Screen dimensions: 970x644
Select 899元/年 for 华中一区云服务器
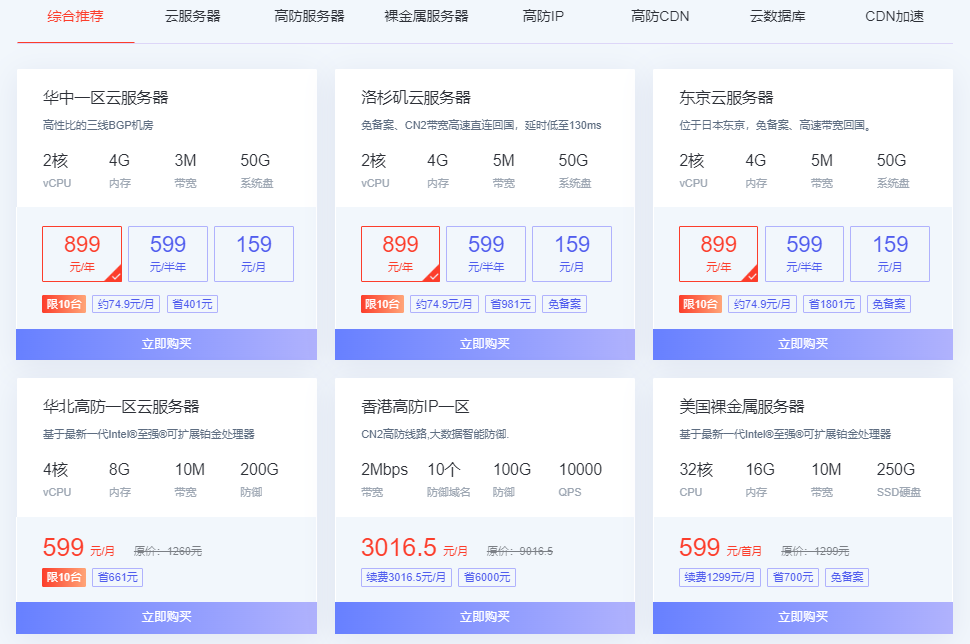[x=82, y=254]
